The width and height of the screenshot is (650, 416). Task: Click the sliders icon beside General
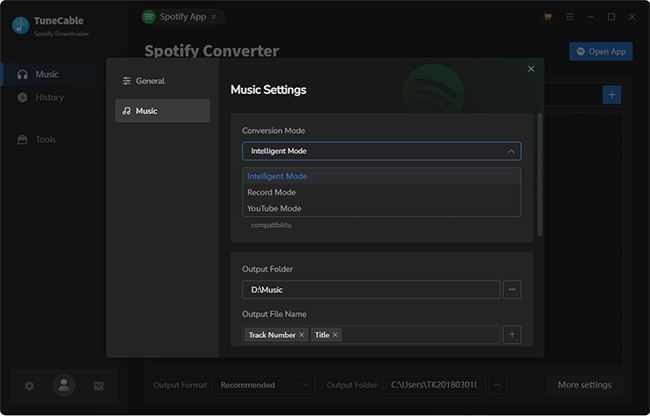point(127,81)
